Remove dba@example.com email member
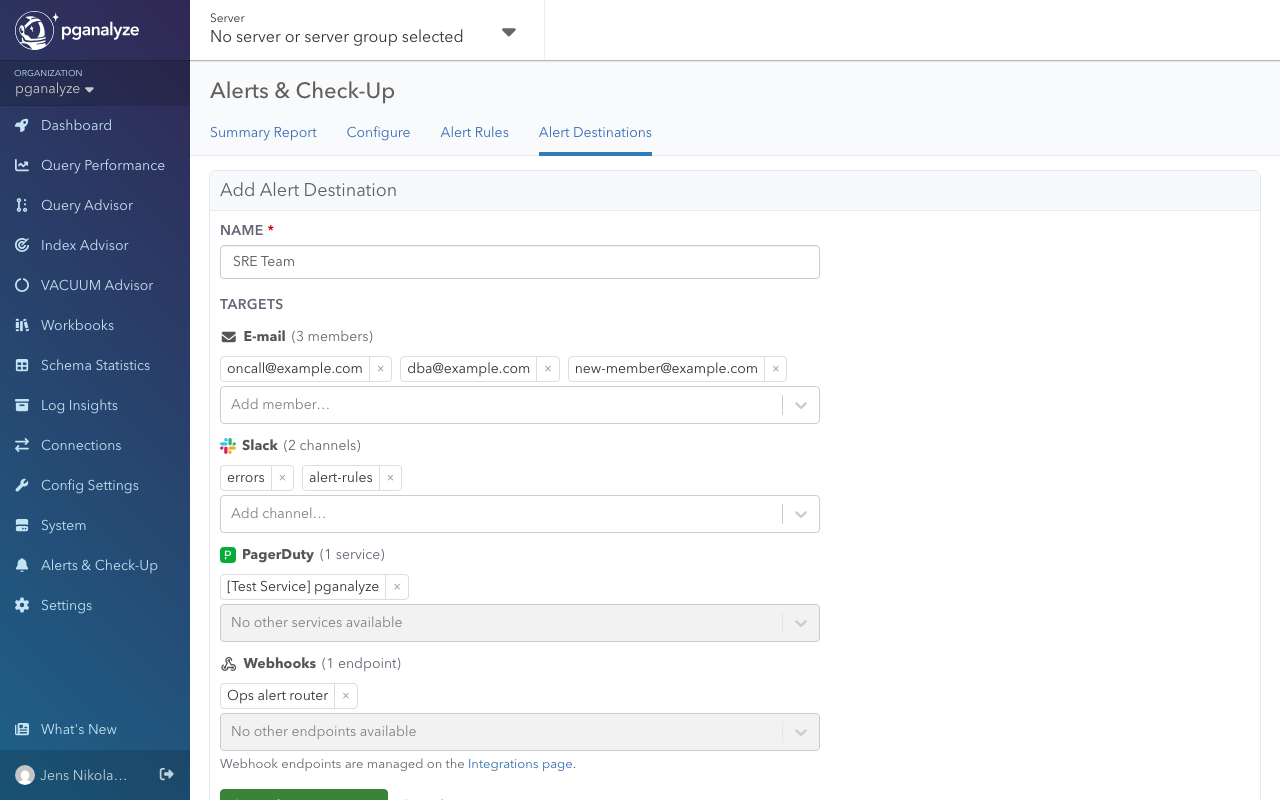Viewport: 1280px width, 800px height. (x=548, y=368)
